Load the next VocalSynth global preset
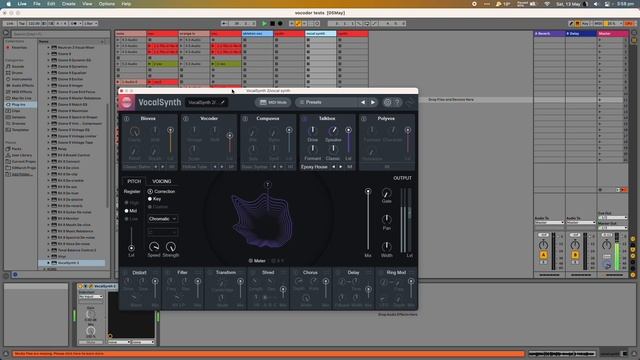This screenshot has width=640, height=360. [373, 102]
